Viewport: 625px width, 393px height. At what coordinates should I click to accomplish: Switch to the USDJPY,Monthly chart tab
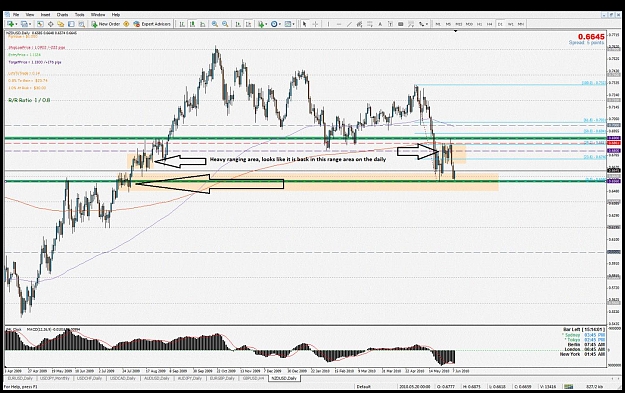pos(55,378)
